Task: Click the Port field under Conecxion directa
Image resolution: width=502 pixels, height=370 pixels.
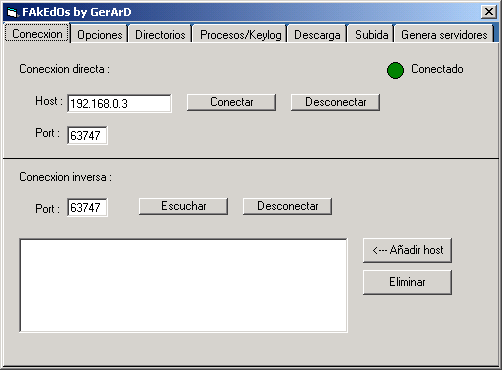Action: (x=87, y=135)
